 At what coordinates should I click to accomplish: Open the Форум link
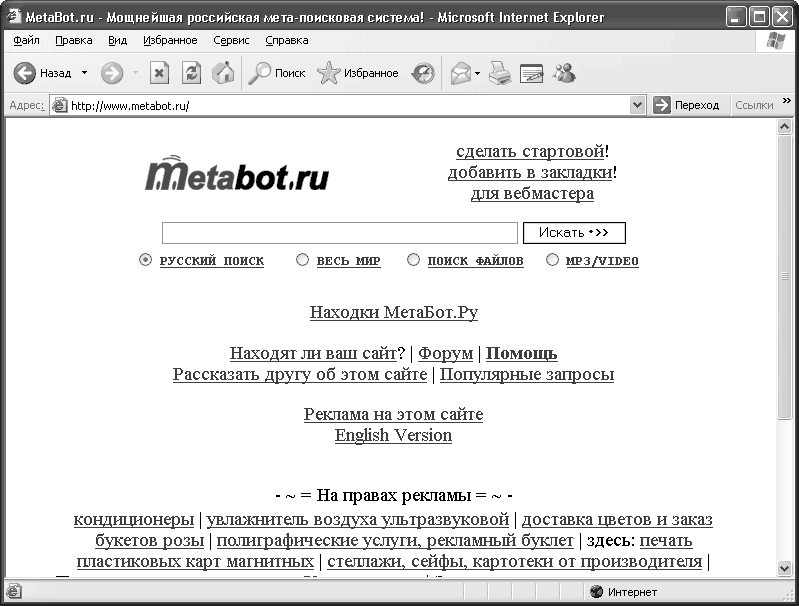click(x=446, y=353)
